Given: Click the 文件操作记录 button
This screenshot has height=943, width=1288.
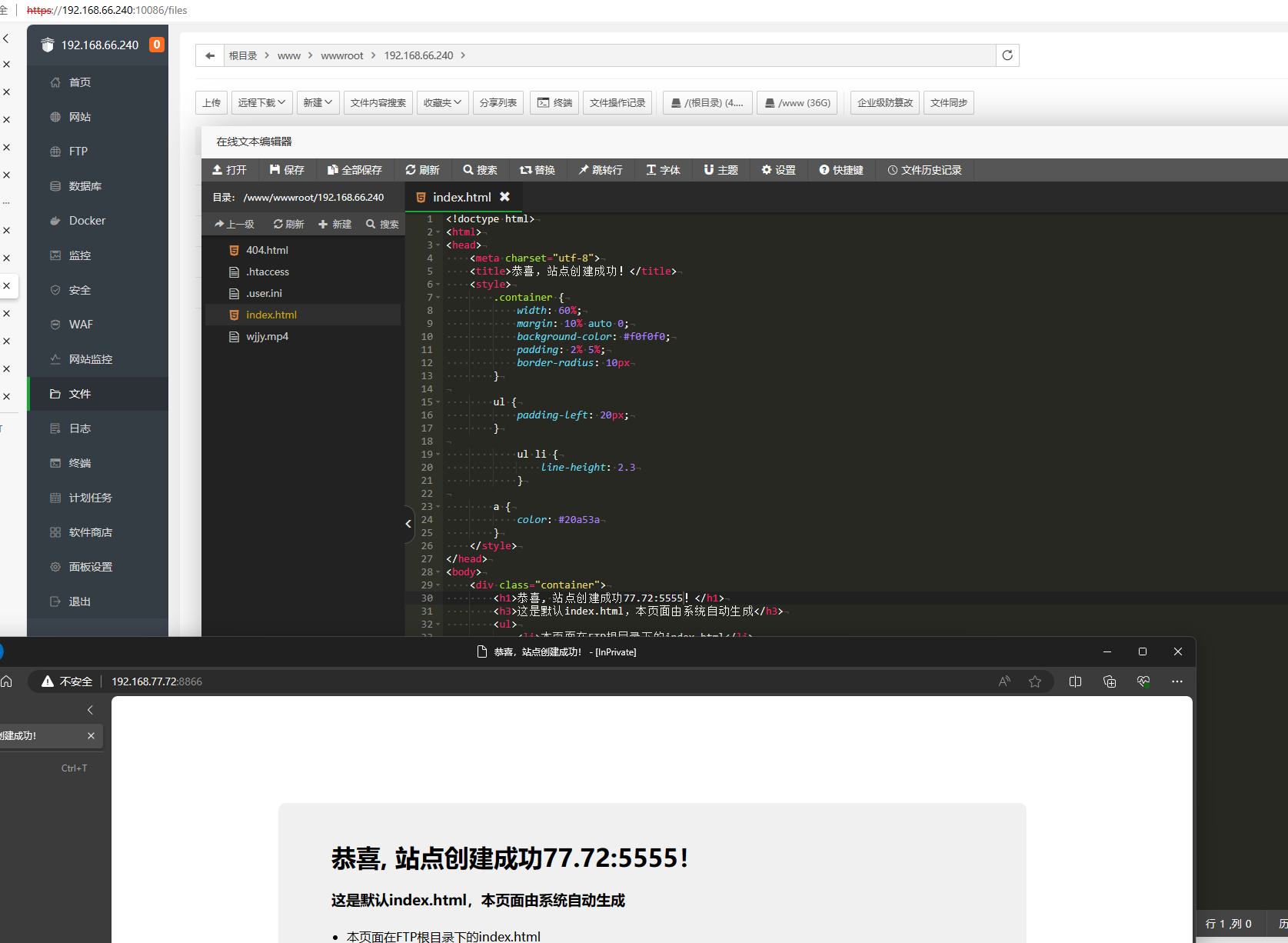Looking at the screenshot, I should [617, 102].
